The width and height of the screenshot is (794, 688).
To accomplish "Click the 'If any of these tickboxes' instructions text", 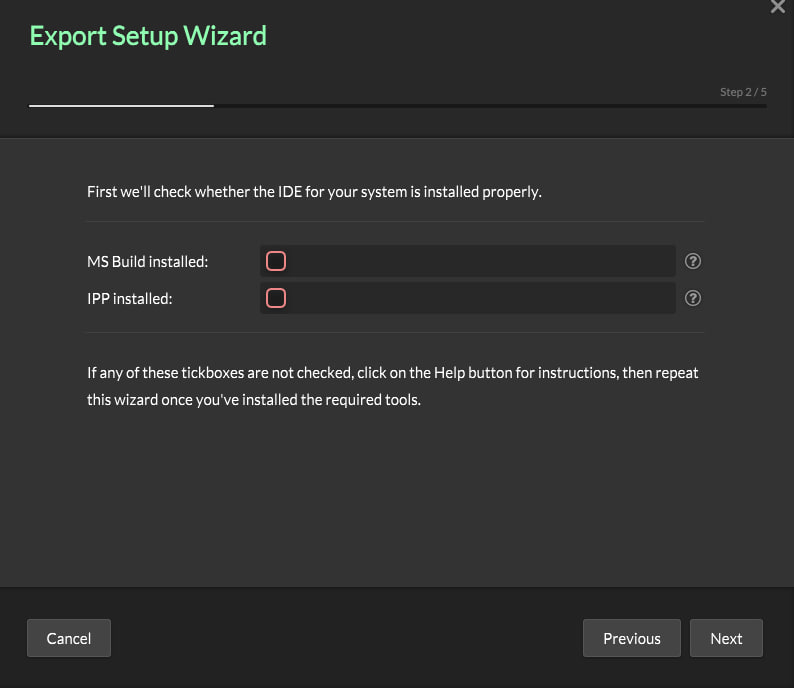I will click(392, 386).
